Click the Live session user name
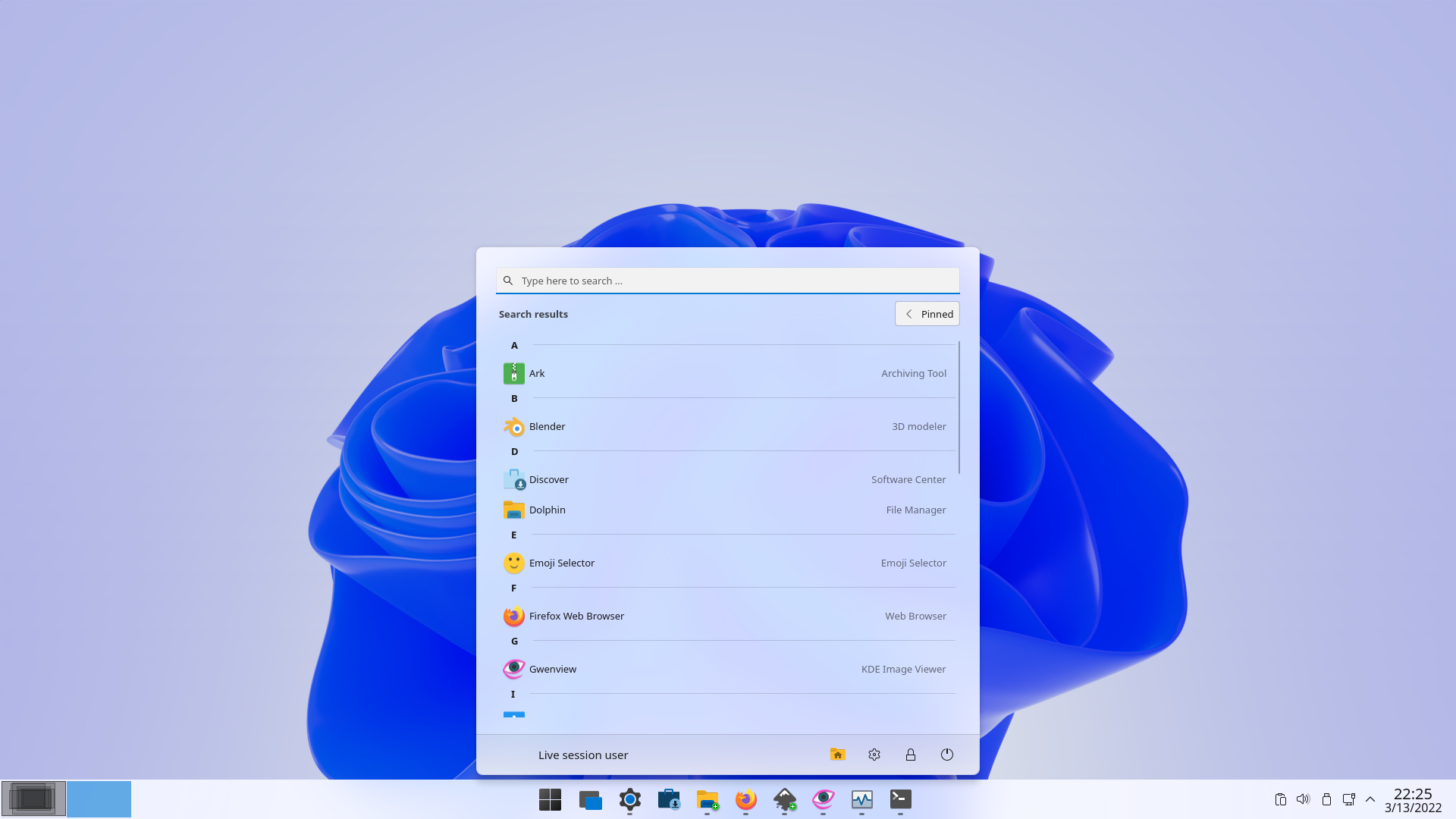This screenshot has height=819, width=1456. 583,755
